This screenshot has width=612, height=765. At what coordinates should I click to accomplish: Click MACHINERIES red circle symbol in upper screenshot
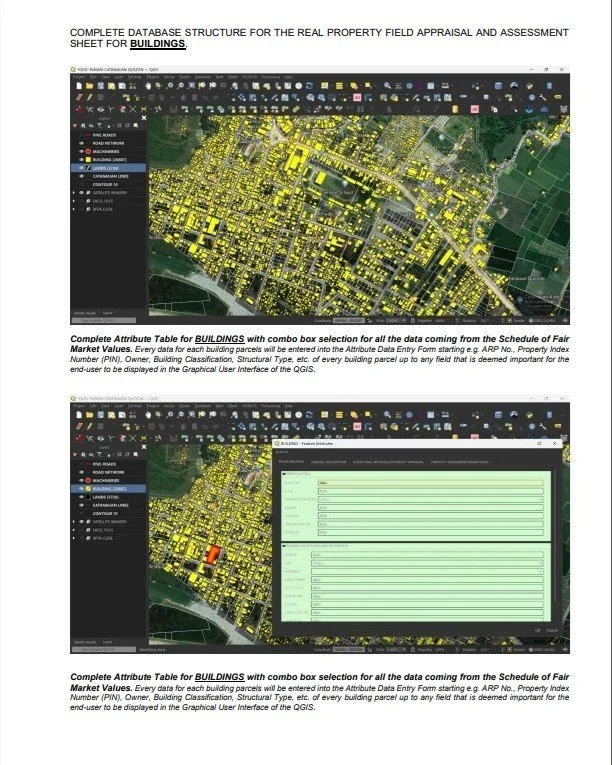[88, 152]
